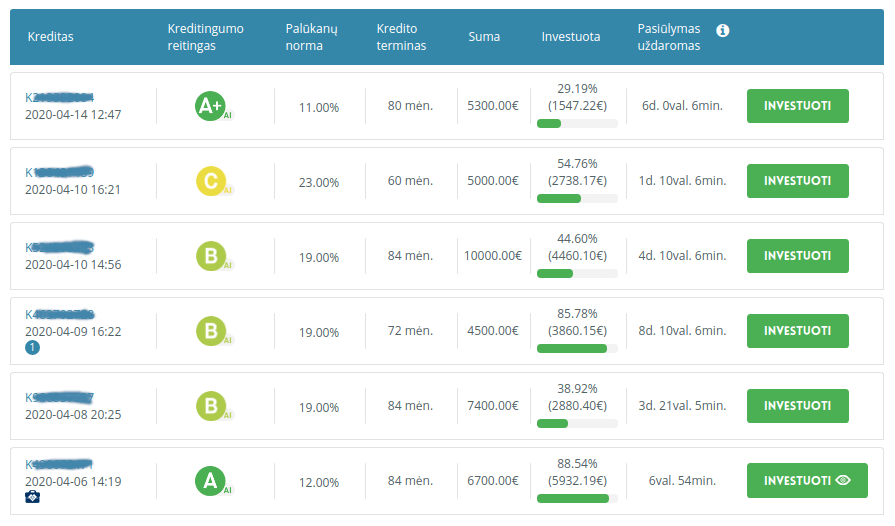Screen dimensions: 895x526
Task: Click the Investuota column header
Action: tap(571, 37)
